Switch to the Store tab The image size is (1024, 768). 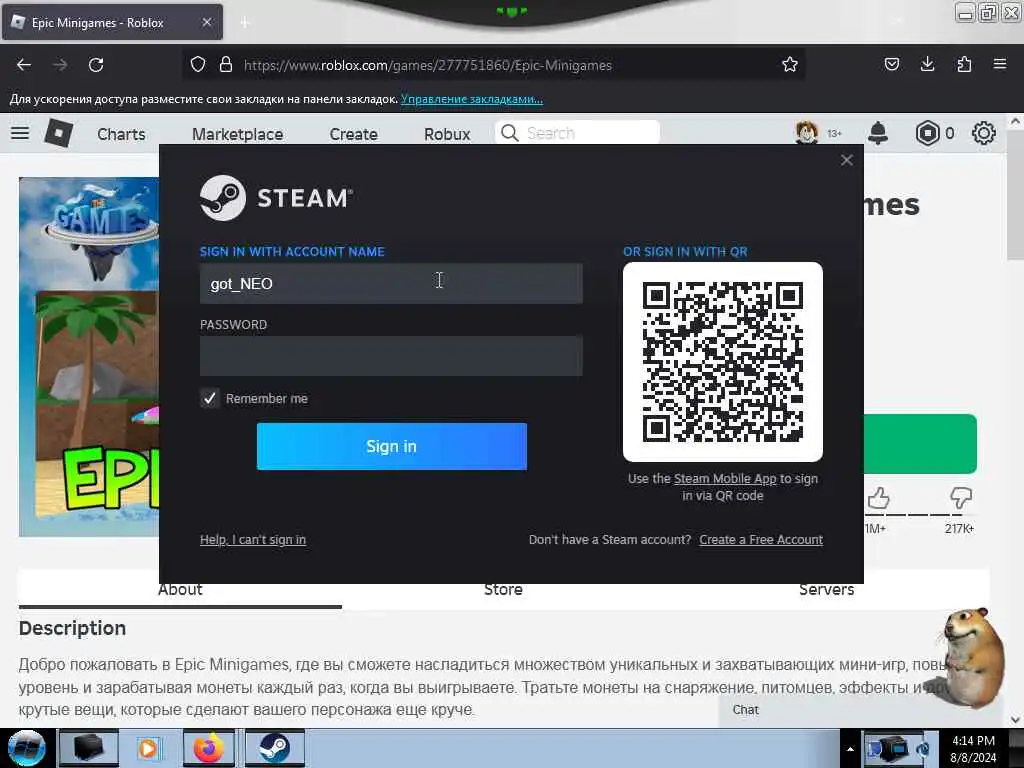pos(503,590)
